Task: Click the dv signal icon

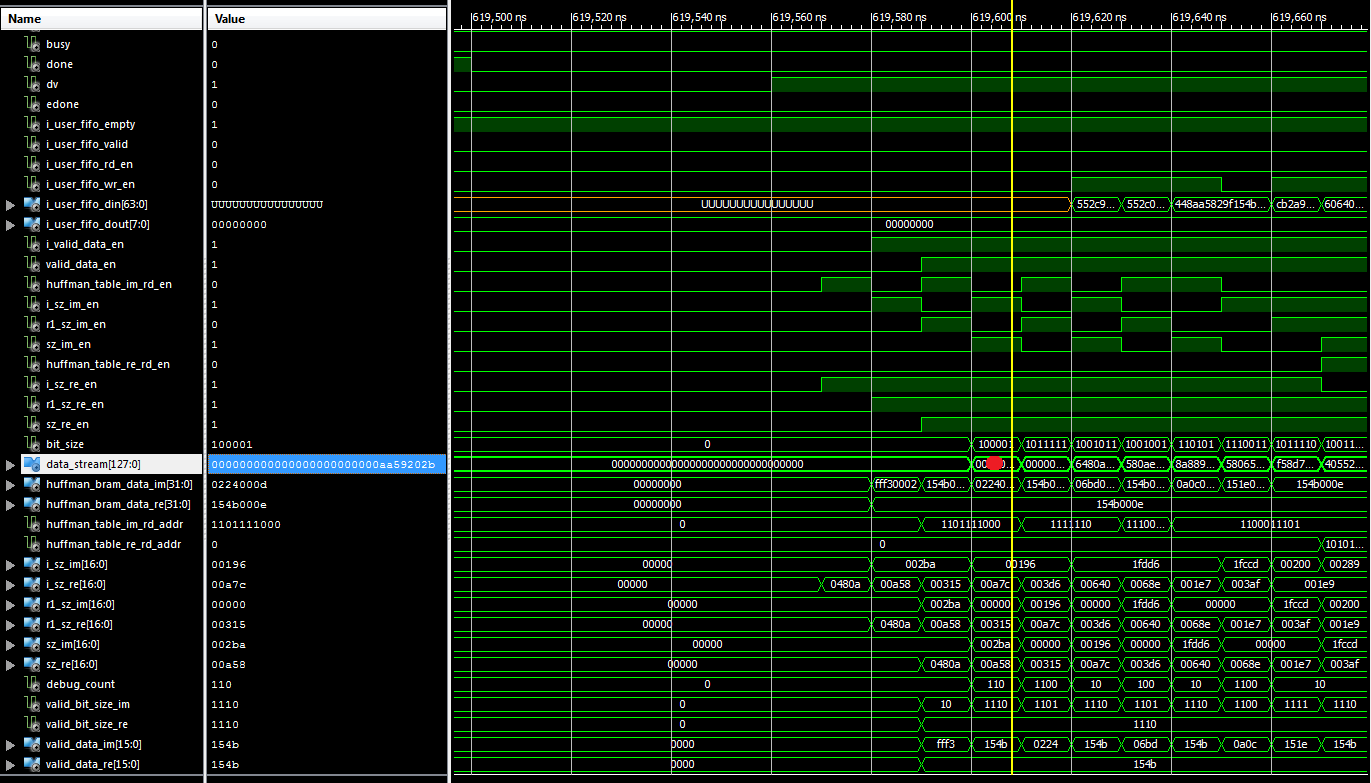Action: [x=32, y=84]
